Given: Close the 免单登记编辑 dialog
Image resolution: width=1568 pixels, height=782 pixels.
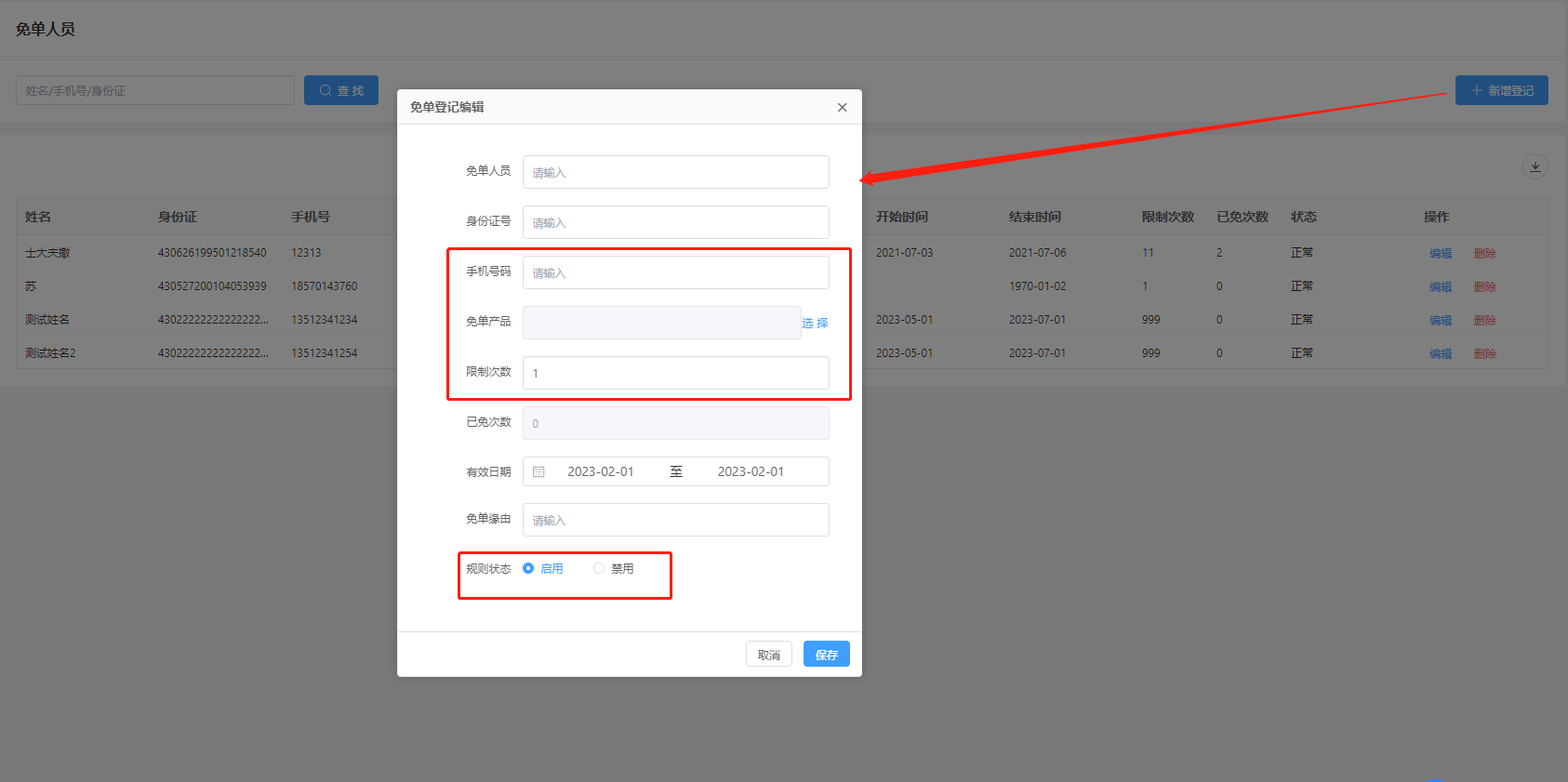Looking at the screenshot, I should (842, 108).
